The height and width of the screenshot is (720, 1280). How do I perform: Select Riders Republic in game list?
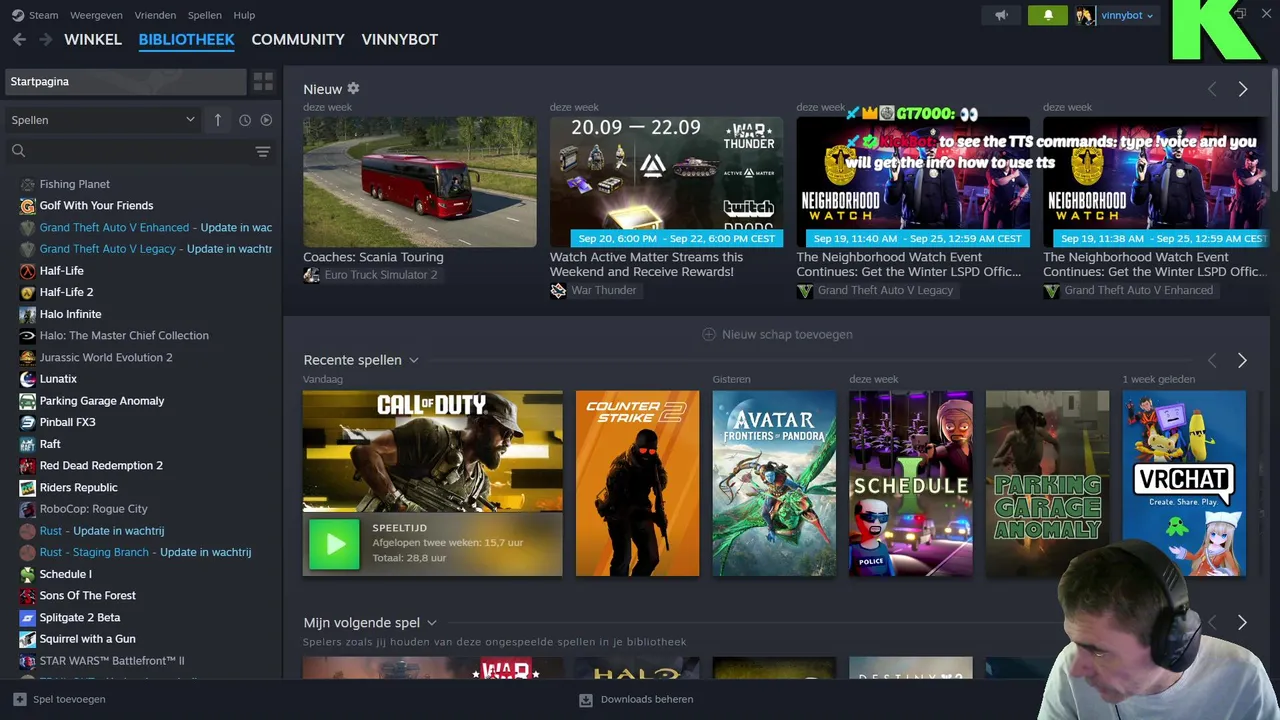(79, 487)
